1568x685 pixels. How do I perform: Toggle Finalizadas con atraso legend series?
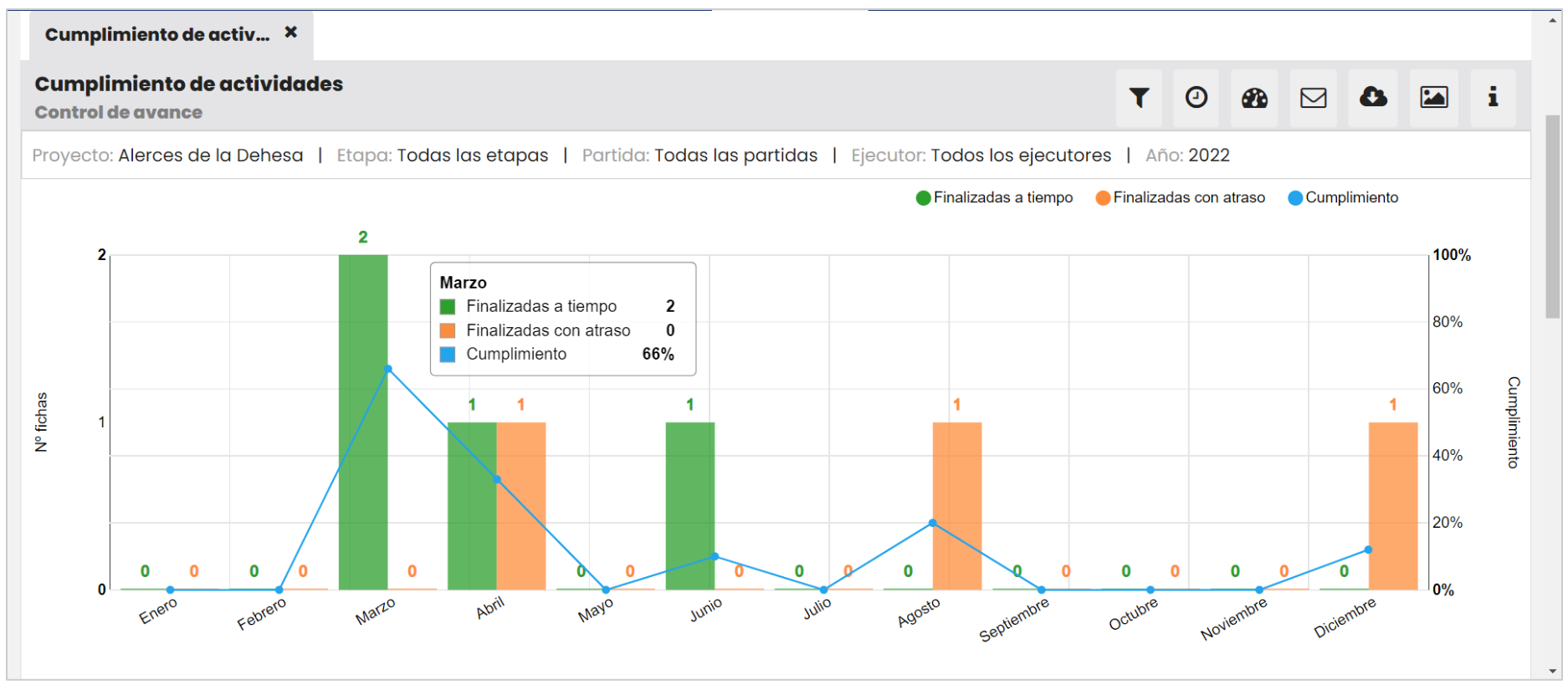[x=1180, y=197]
